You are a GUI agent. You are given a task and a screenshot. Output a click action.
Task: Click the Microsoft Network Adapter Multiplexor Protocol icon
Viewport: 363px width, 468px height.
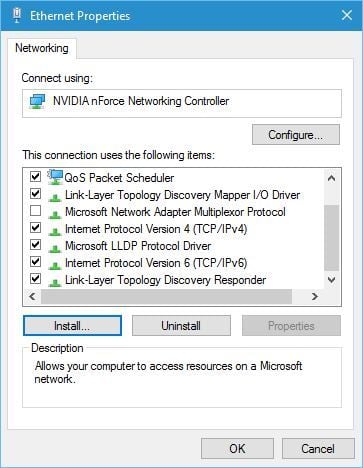pyautogui.click(x=55, y=214)
